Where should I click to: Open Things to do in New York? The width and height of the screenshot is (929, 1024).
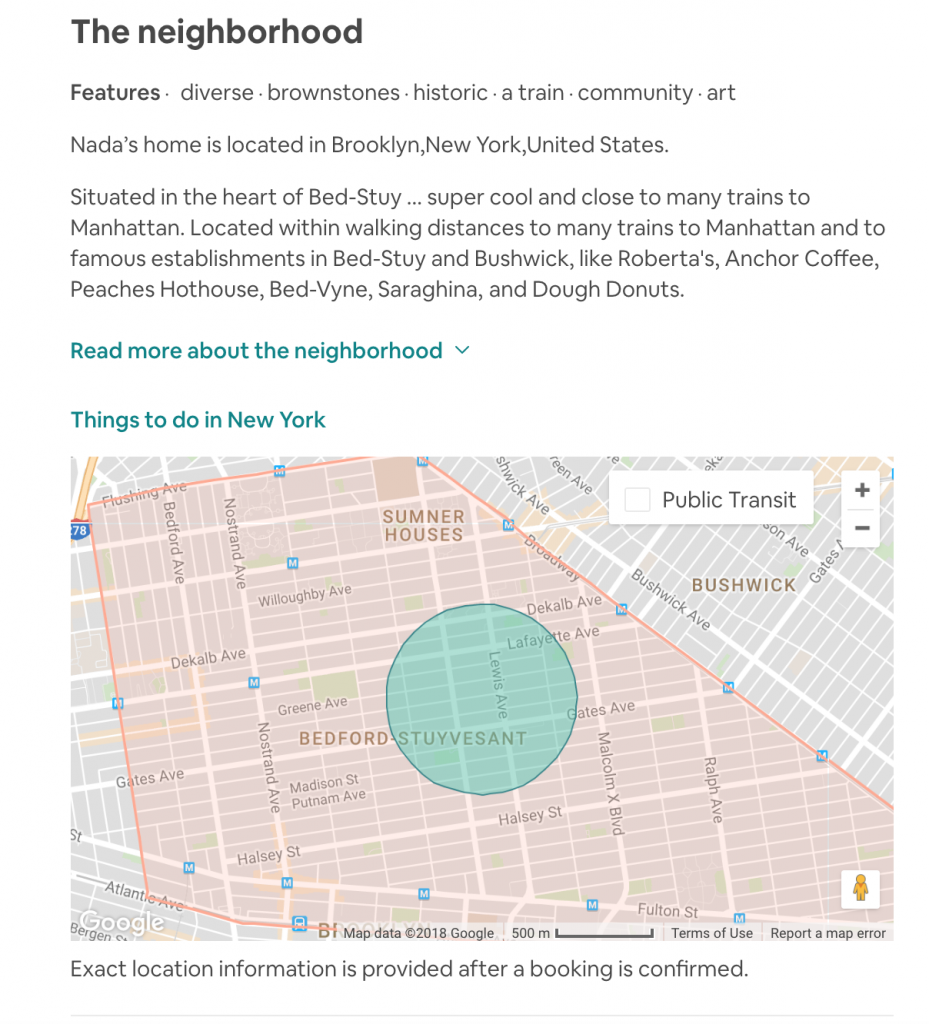pyautogui.click(x=198, y=420)
